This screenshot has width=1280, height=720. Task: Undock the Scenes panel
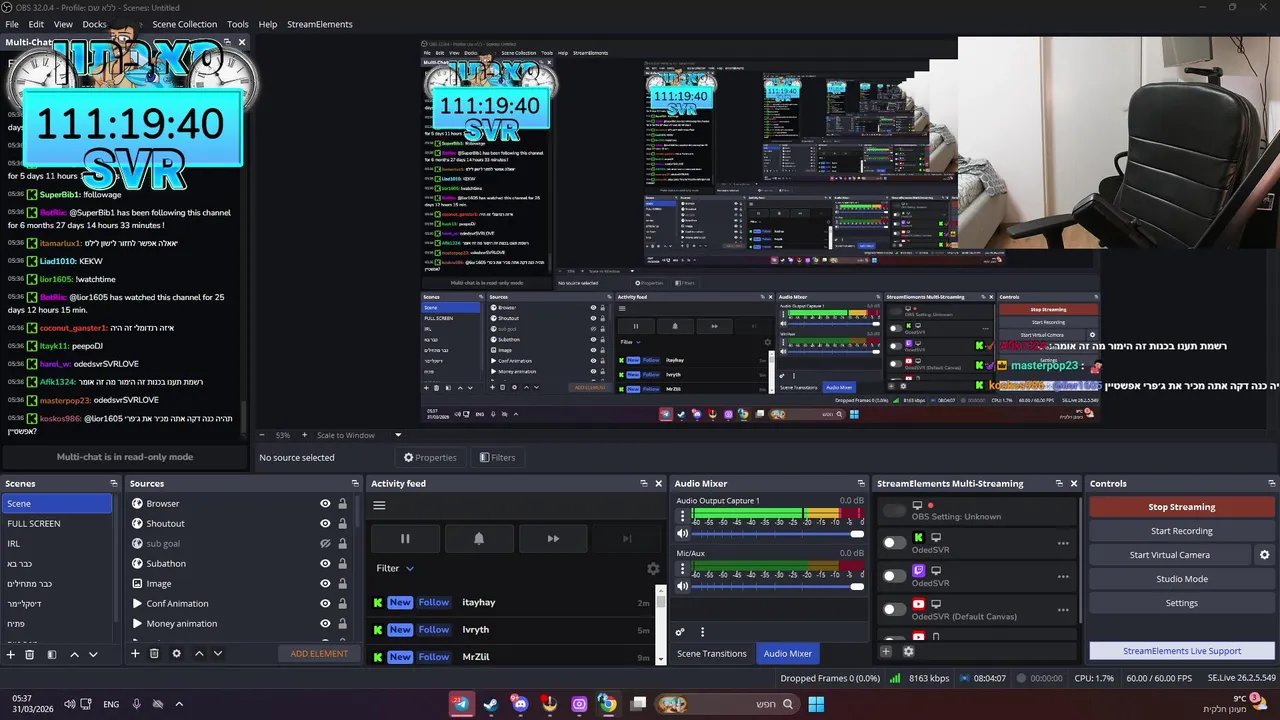pos(113,484)
